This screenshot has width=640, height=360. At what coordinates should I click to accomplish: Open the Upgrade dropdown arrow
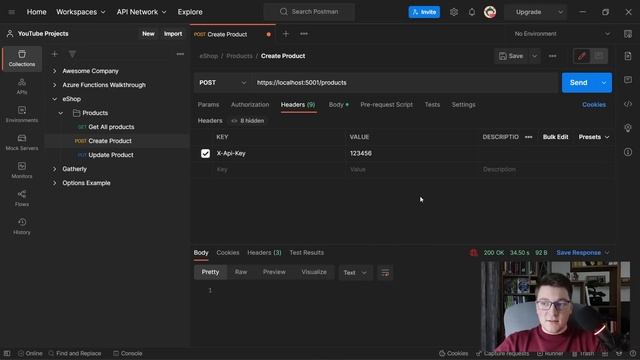pyautogui.click(x=560, y=12)
